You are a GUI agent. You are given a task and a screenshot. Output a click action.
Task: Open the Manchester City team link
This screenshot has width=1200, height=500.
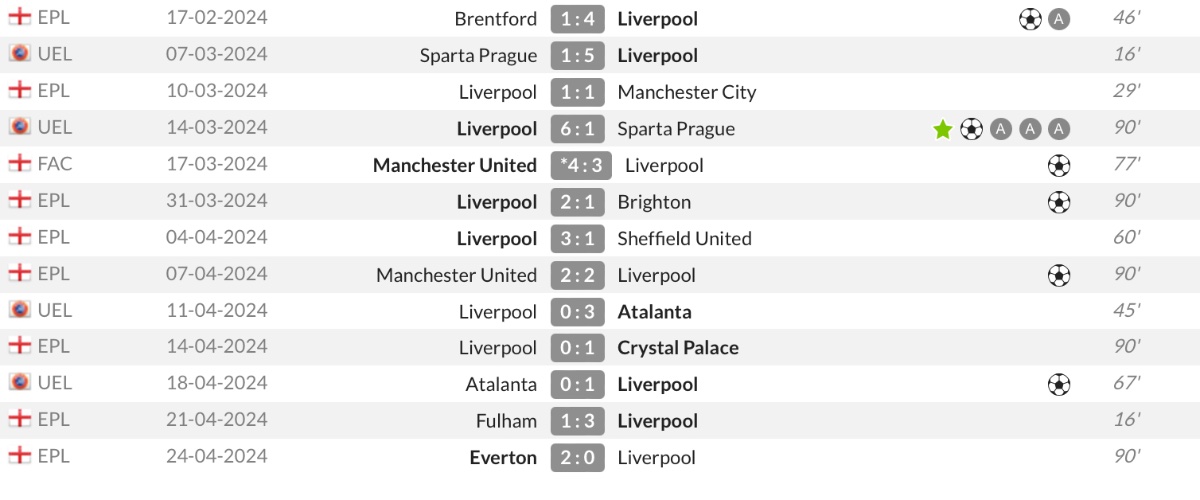click(x=687, y=92)
